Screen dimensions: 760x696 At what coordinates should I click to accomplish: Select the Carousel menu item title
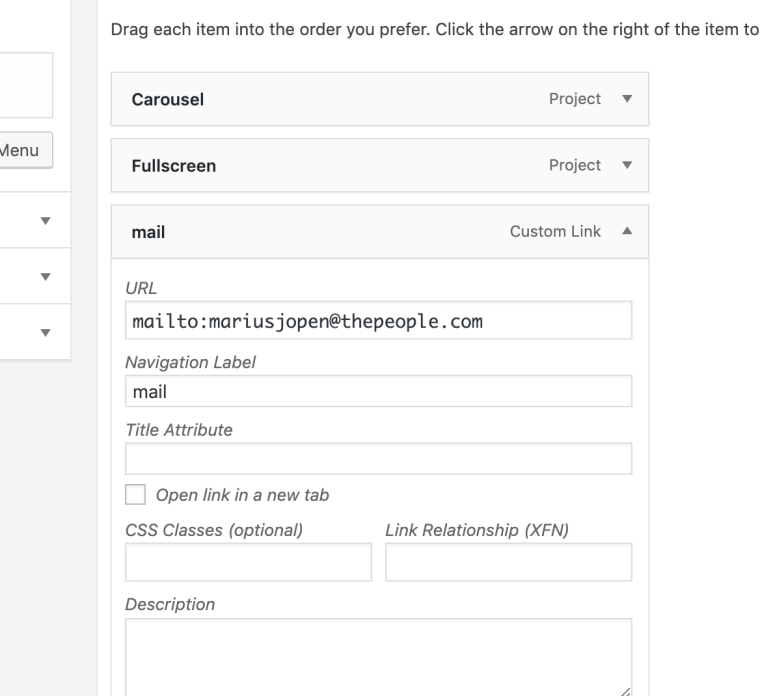[168, 100]
